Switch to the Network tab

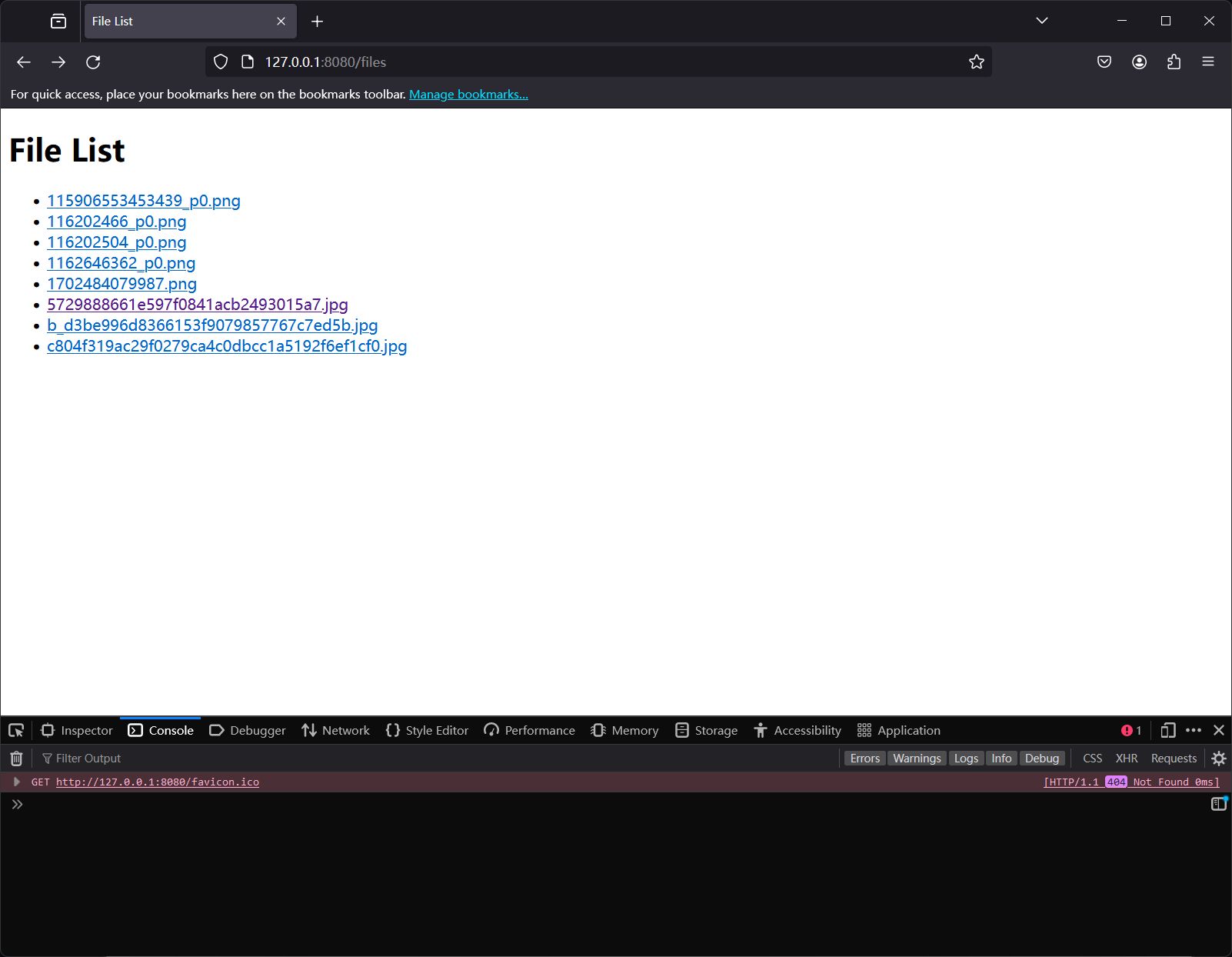[336, 730]
